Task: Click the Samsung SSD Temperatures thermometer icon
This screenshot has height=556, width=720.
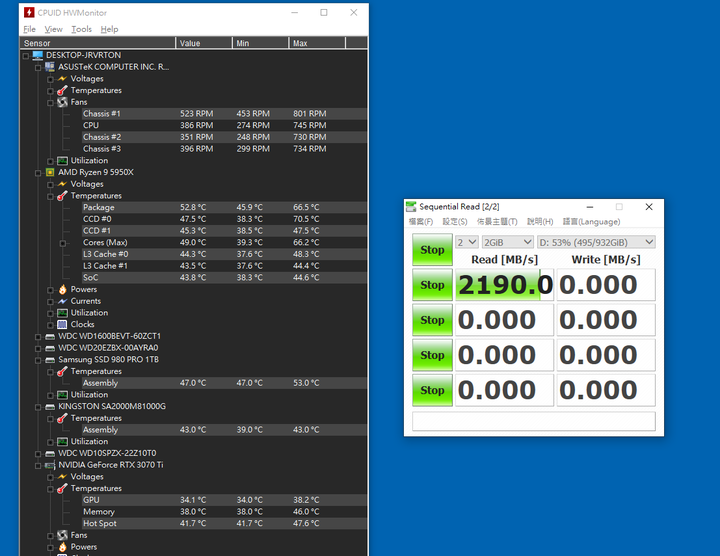Action: click(x=62, y=371)
